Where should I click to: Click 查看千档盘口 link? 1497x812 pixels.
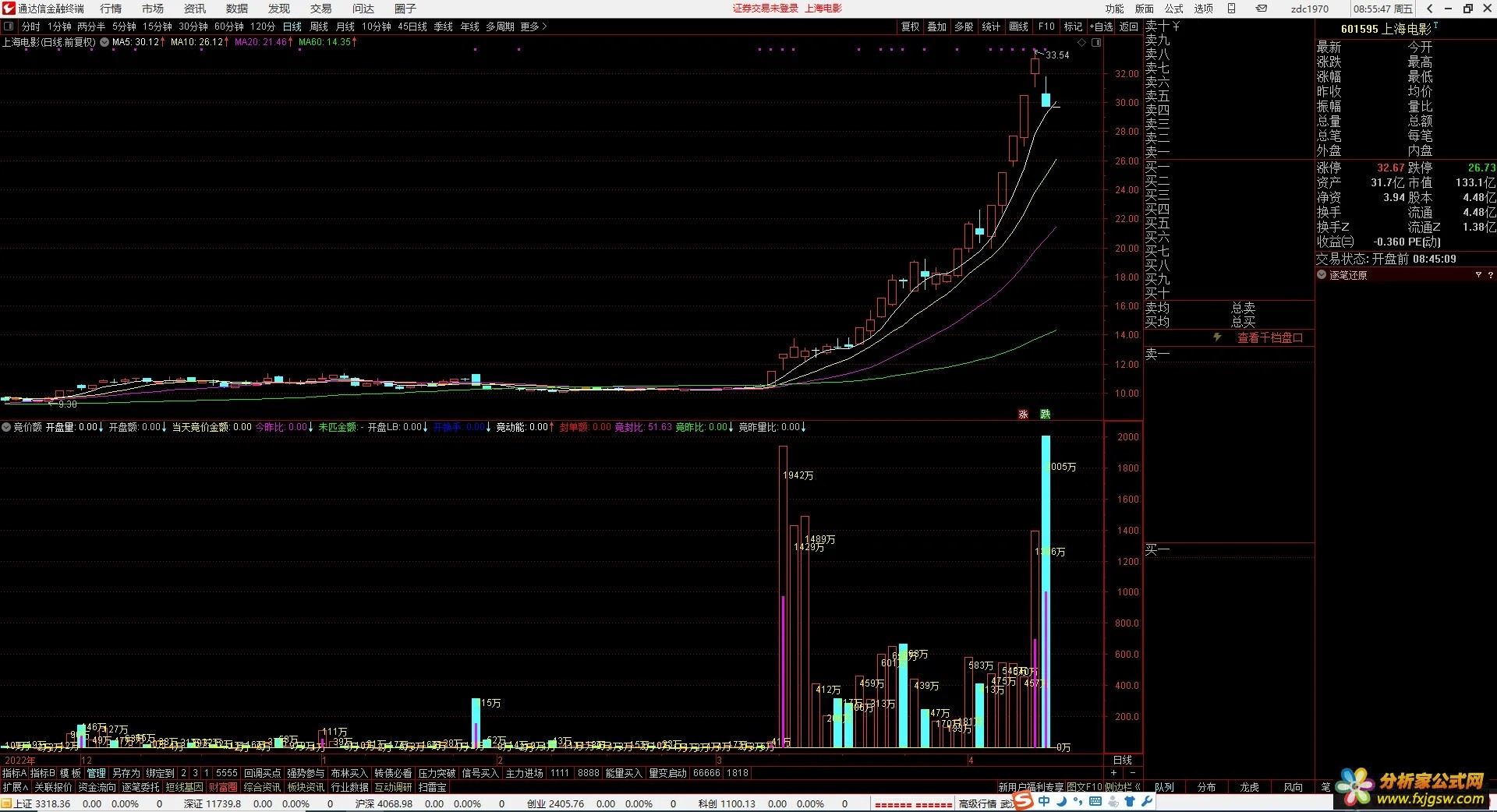pyautogui.click(x=1270, y=337)
